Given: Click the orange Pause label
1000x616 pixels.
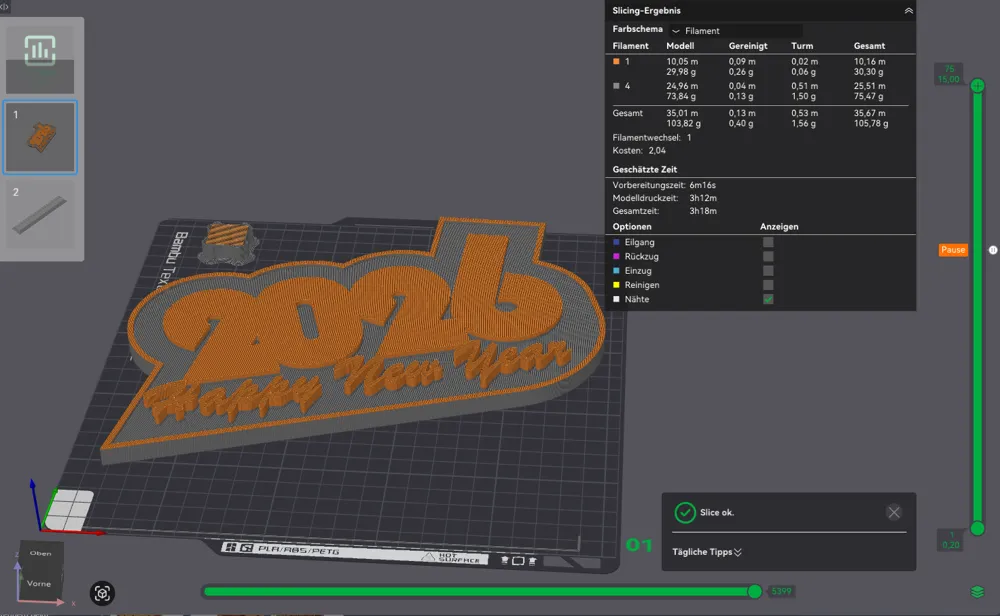Looking at the screenshot, I should 953,250.
